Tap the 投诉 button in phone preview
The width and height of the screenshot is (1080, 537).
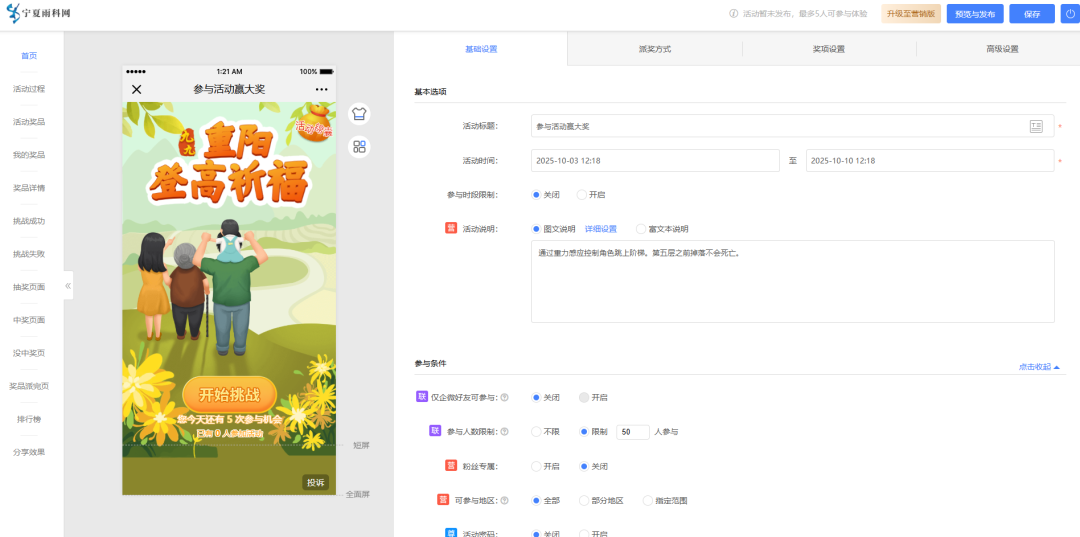[x=315, y=482]
